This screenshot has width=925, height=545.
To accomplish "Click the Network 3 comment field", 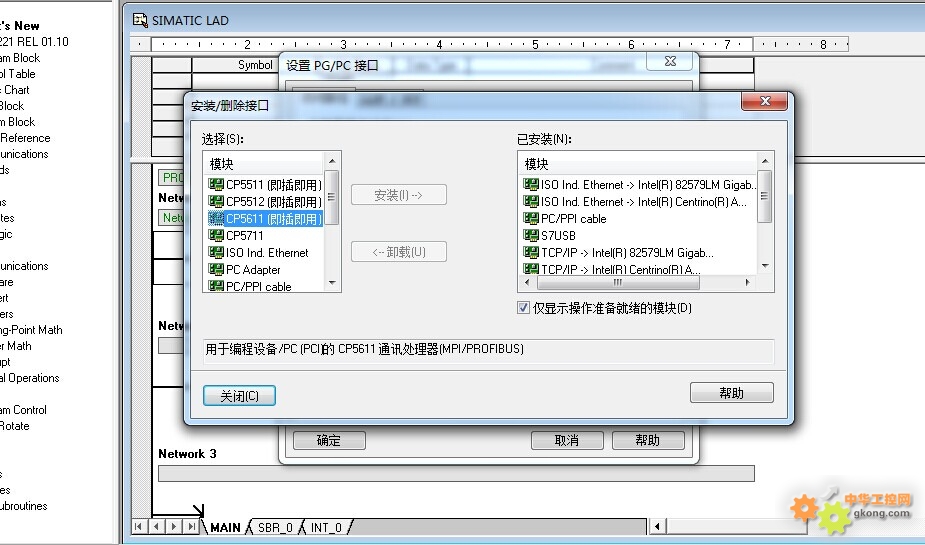I will click(456, 474).
